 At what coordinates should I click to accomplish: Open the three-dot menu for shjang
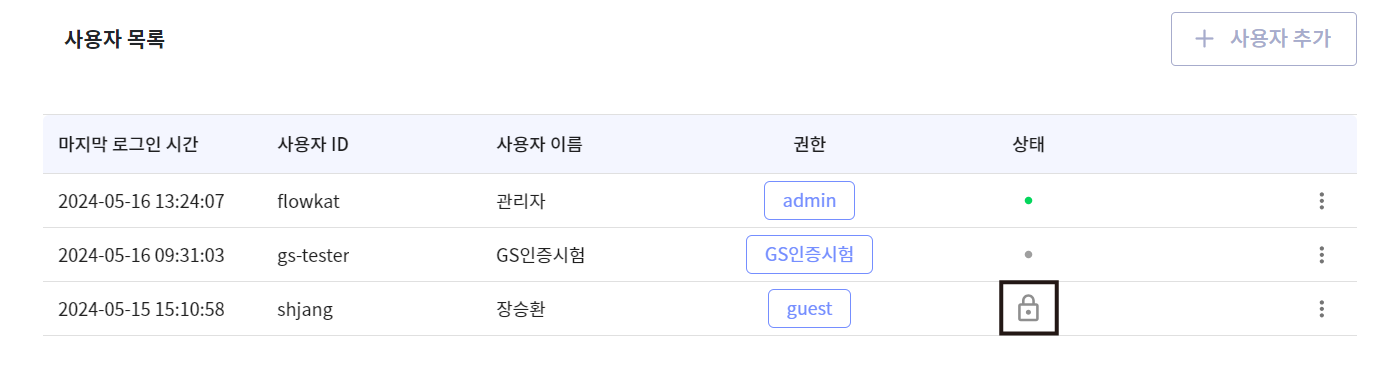click(1321, 309)
